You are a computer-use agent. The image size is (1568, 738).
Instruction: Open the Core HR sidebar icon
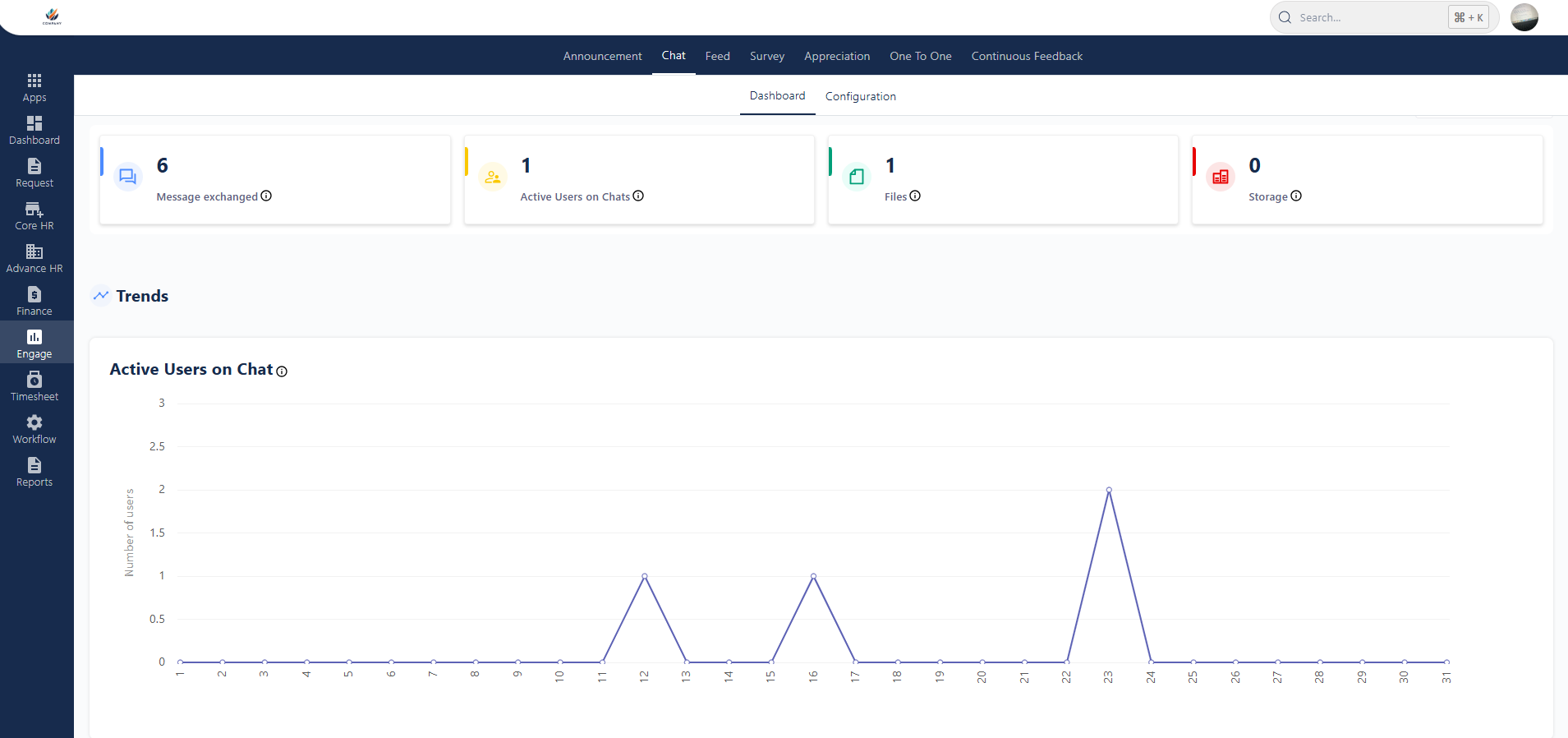[34, 209]
